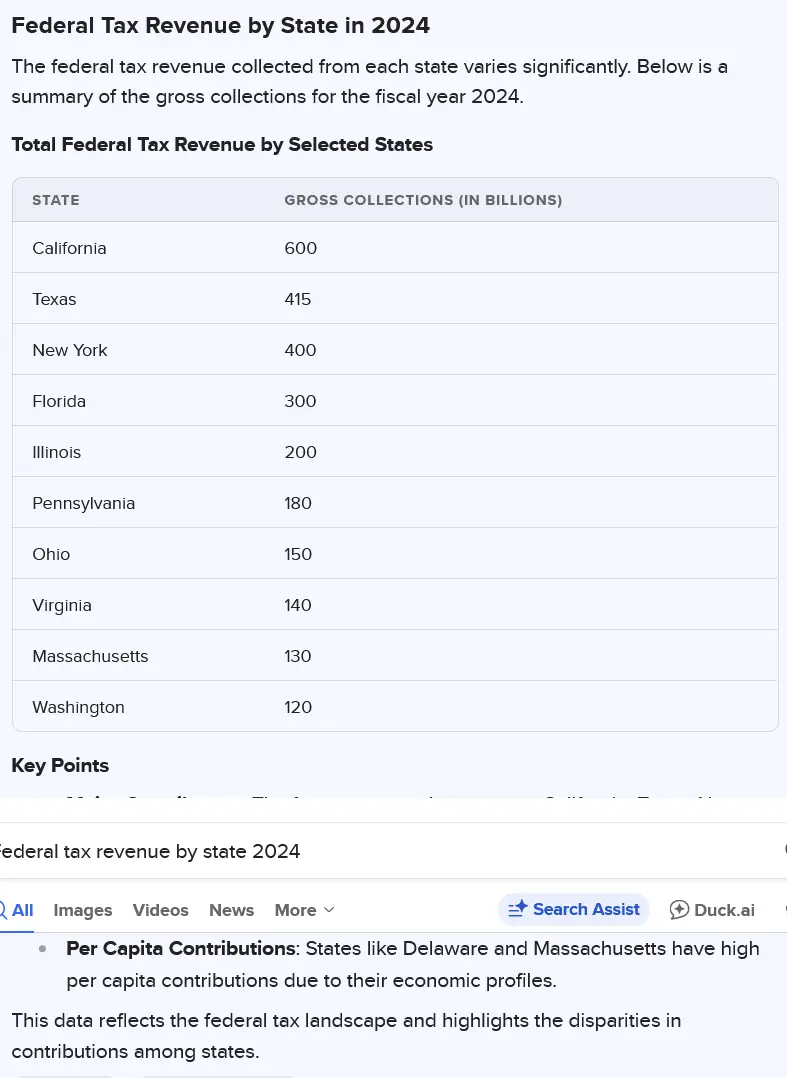787x1078 pixels.
Task: Expand the More search categories dropdown
Action: pos(304,910)
